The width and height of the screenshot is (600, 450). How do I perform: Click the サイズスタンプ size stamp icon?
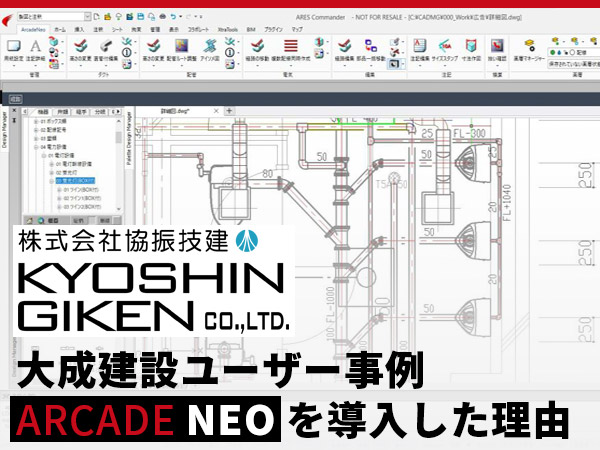(445, 47)
